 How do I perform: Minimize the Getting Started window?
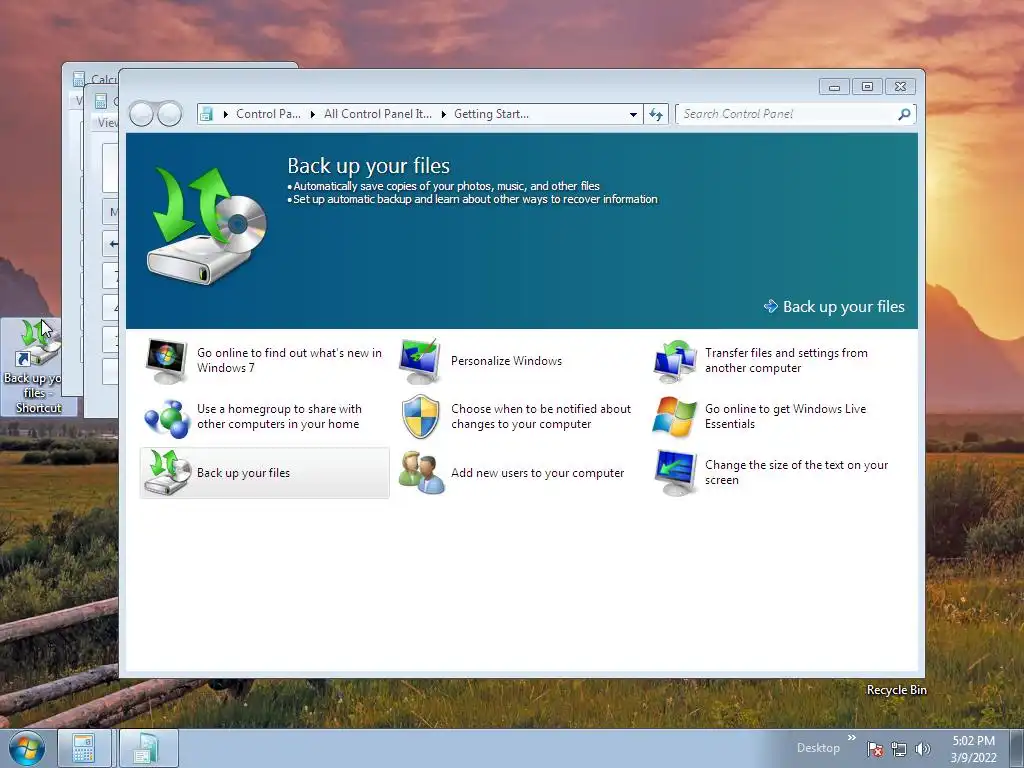(835, 86)
